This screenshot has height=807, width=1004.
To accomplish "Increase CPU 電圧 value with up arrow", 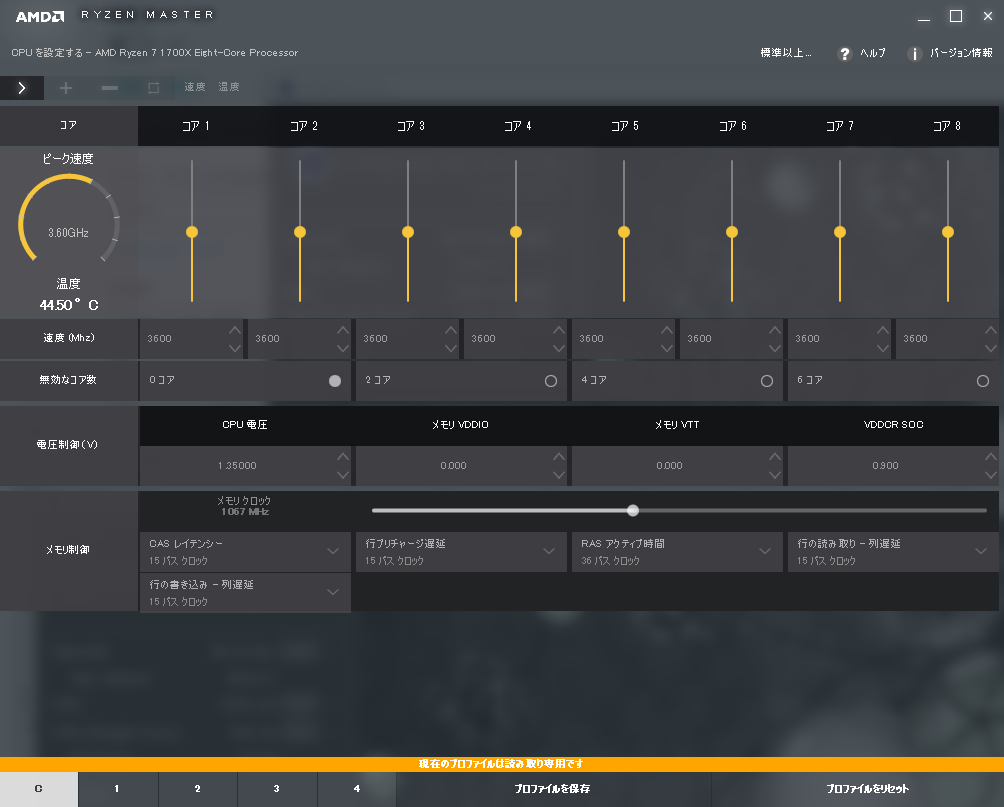I will point(343,457).
